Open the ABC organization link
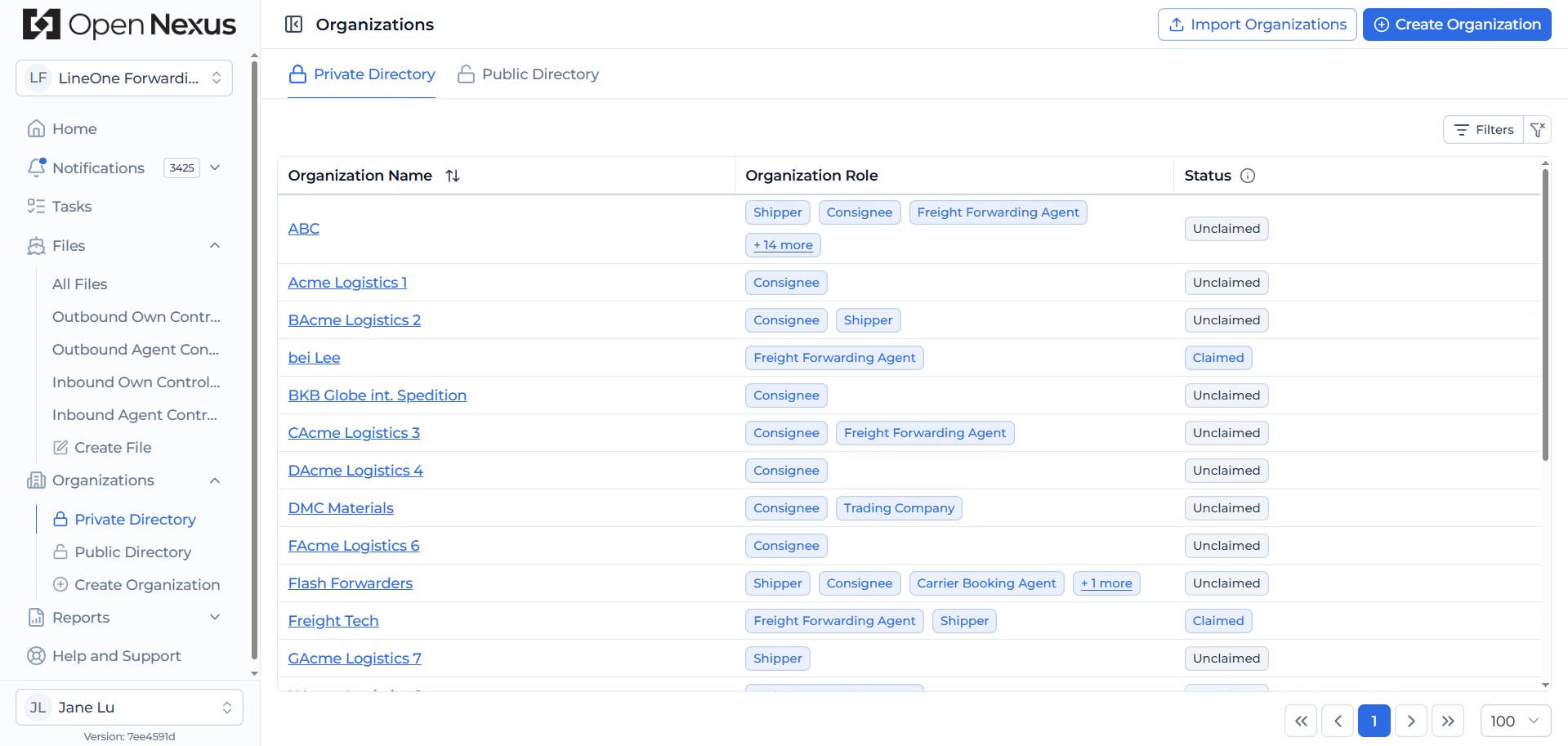Screen dimensions: 1568x746 [304, 229]
